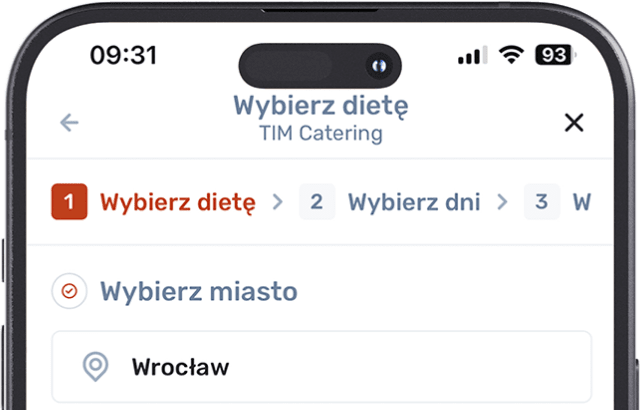
Task: Tap the Wi-Fi status icon
Action: coord(511,55)
